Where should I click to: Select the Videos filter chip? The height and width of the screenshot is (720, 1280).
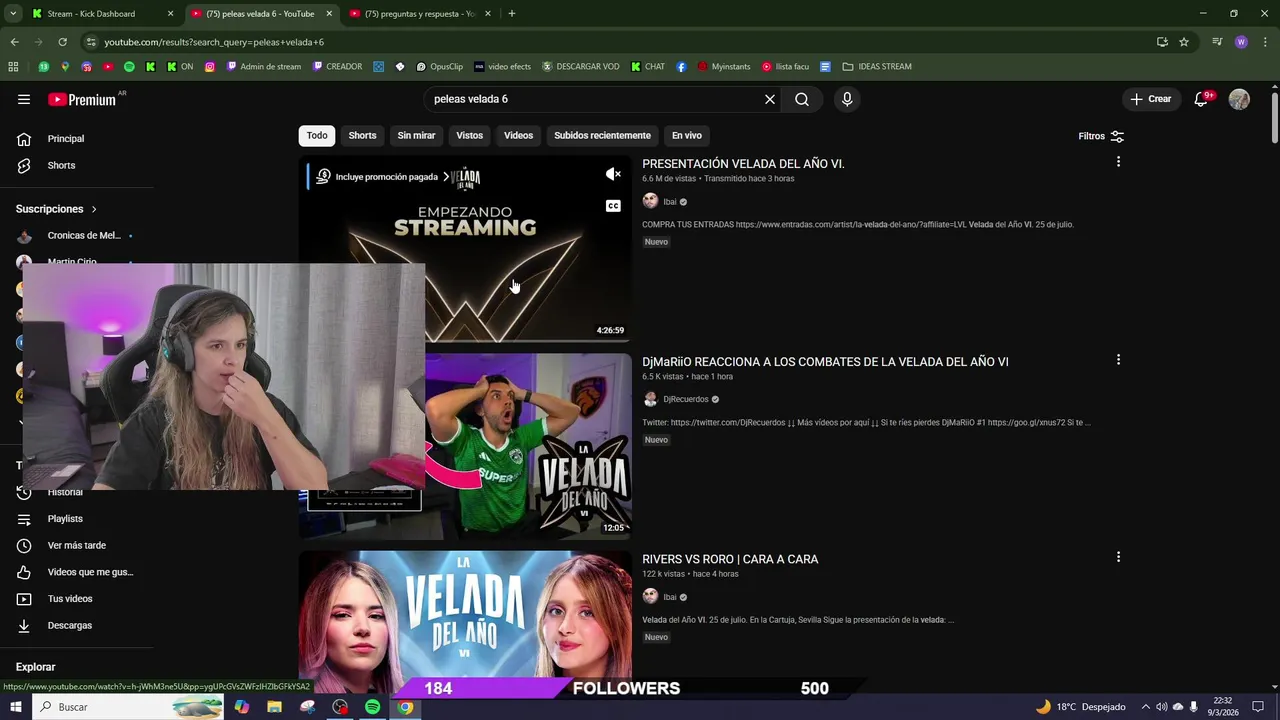coord(518,135)
